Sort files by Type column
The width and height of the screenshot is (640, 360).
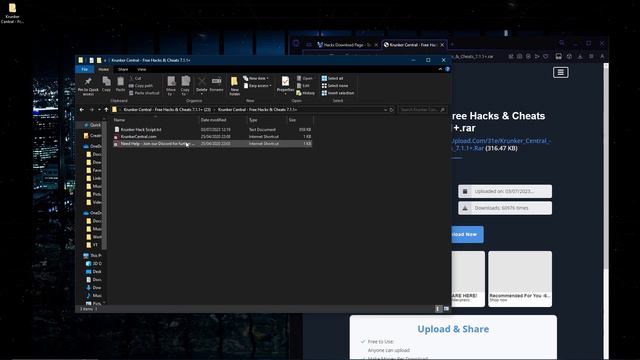(x=267, y=120)
